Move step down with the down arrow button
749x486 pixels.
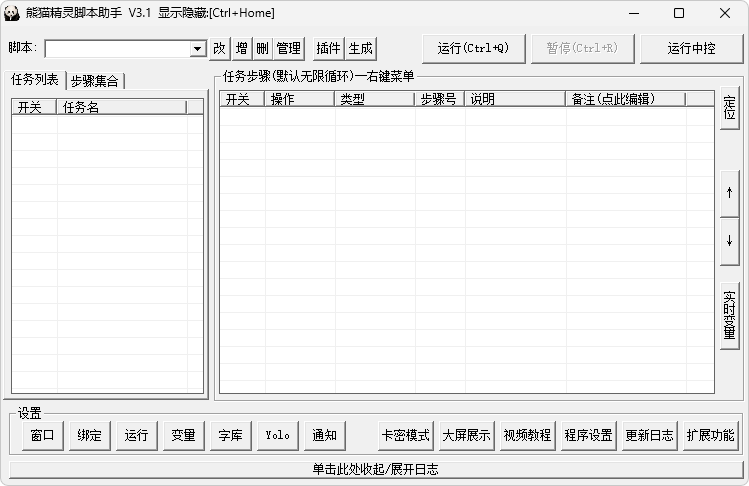coord(729,240)
